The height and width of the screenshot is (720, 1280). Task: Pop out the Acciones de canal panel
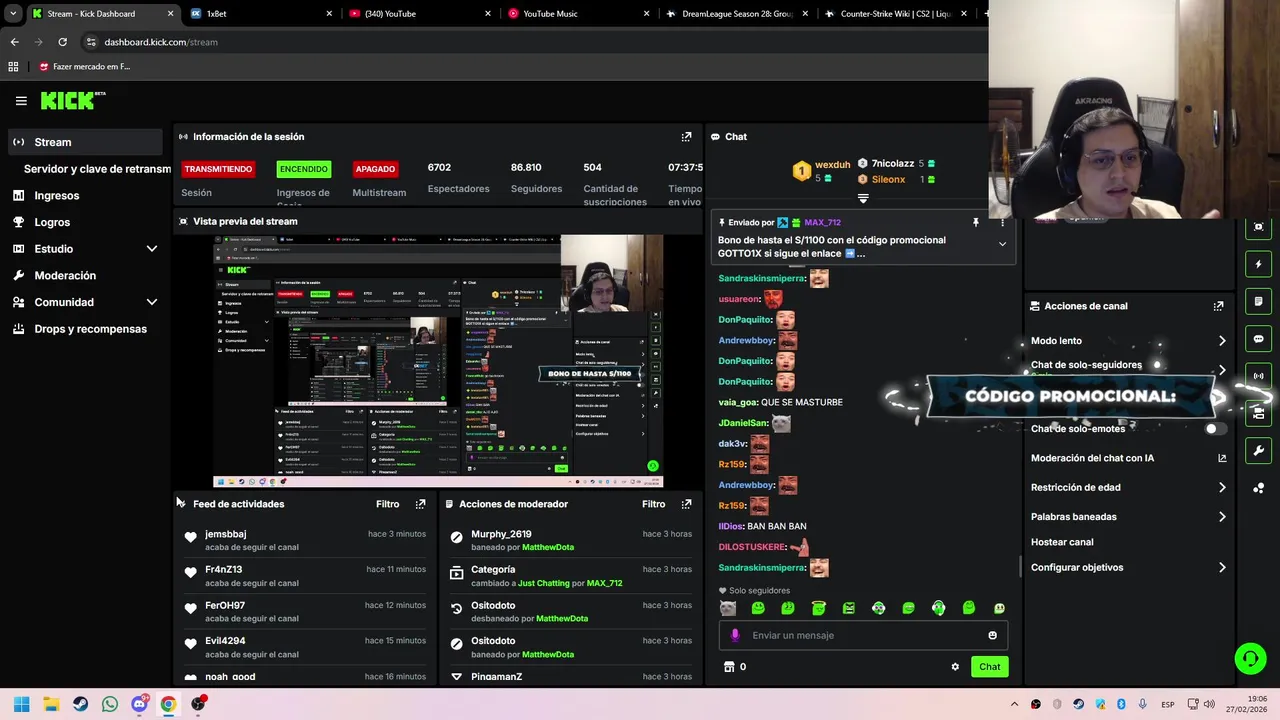[x=1218, y=306]
